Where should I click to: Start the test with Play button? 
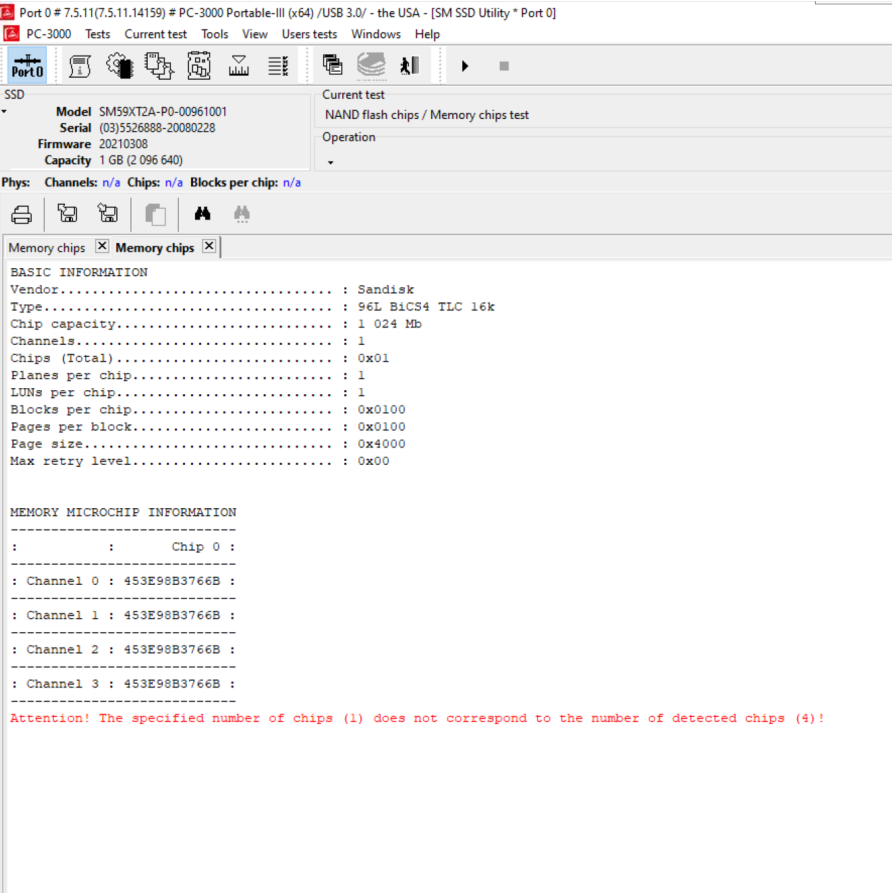465,66
